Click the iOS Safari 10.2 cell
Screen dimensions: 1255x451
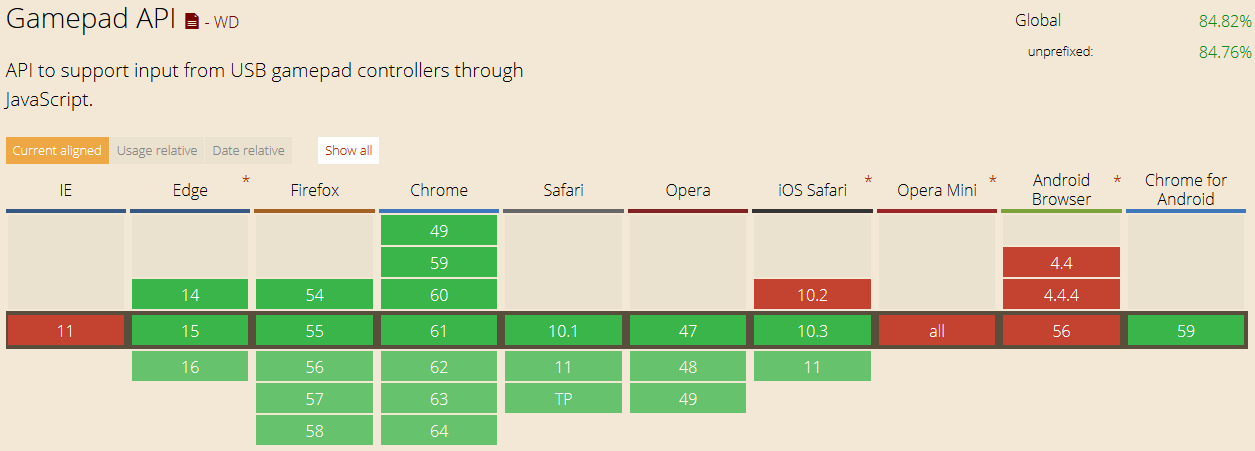pos(812,295)
